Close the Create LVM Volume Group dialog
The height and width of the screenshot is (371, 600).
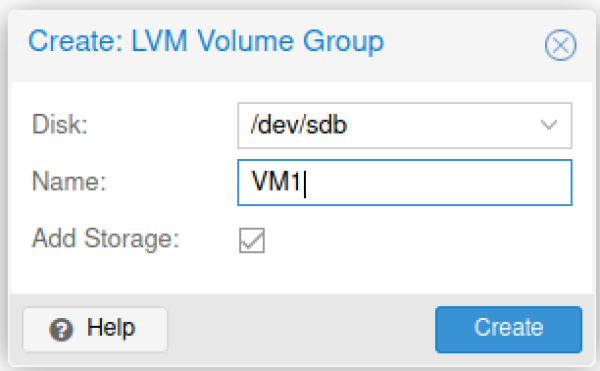pos(561,45)
